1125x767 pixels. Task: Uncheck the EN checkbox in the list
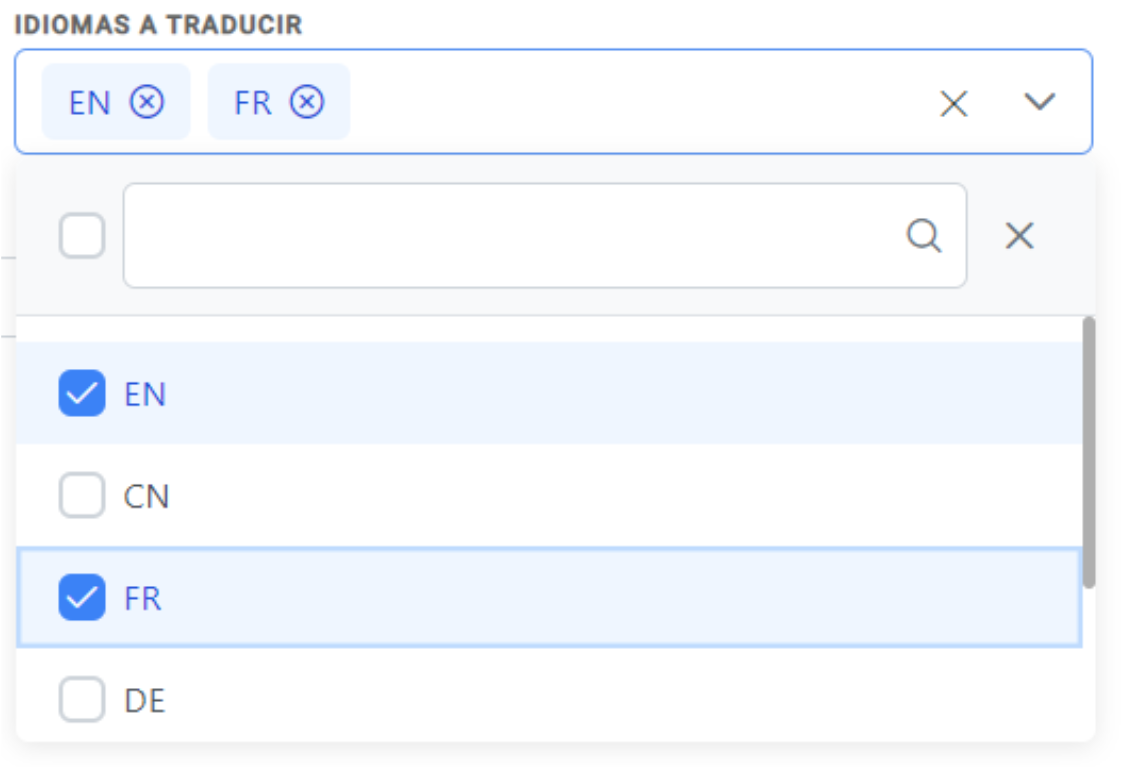click(82, 393)
